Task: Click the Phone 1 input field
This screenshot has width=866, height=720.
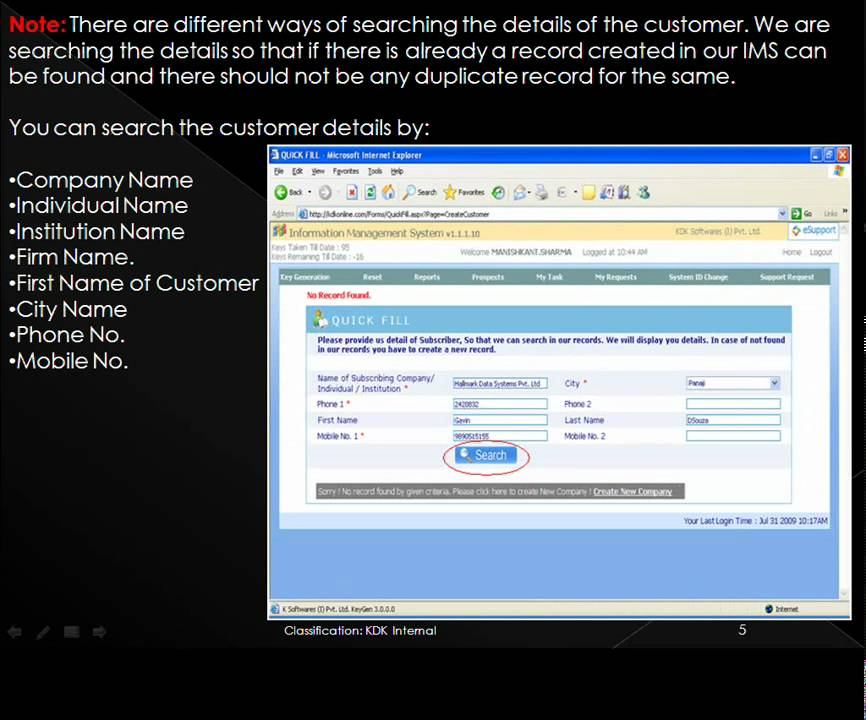Action: [x=500, y=404]
